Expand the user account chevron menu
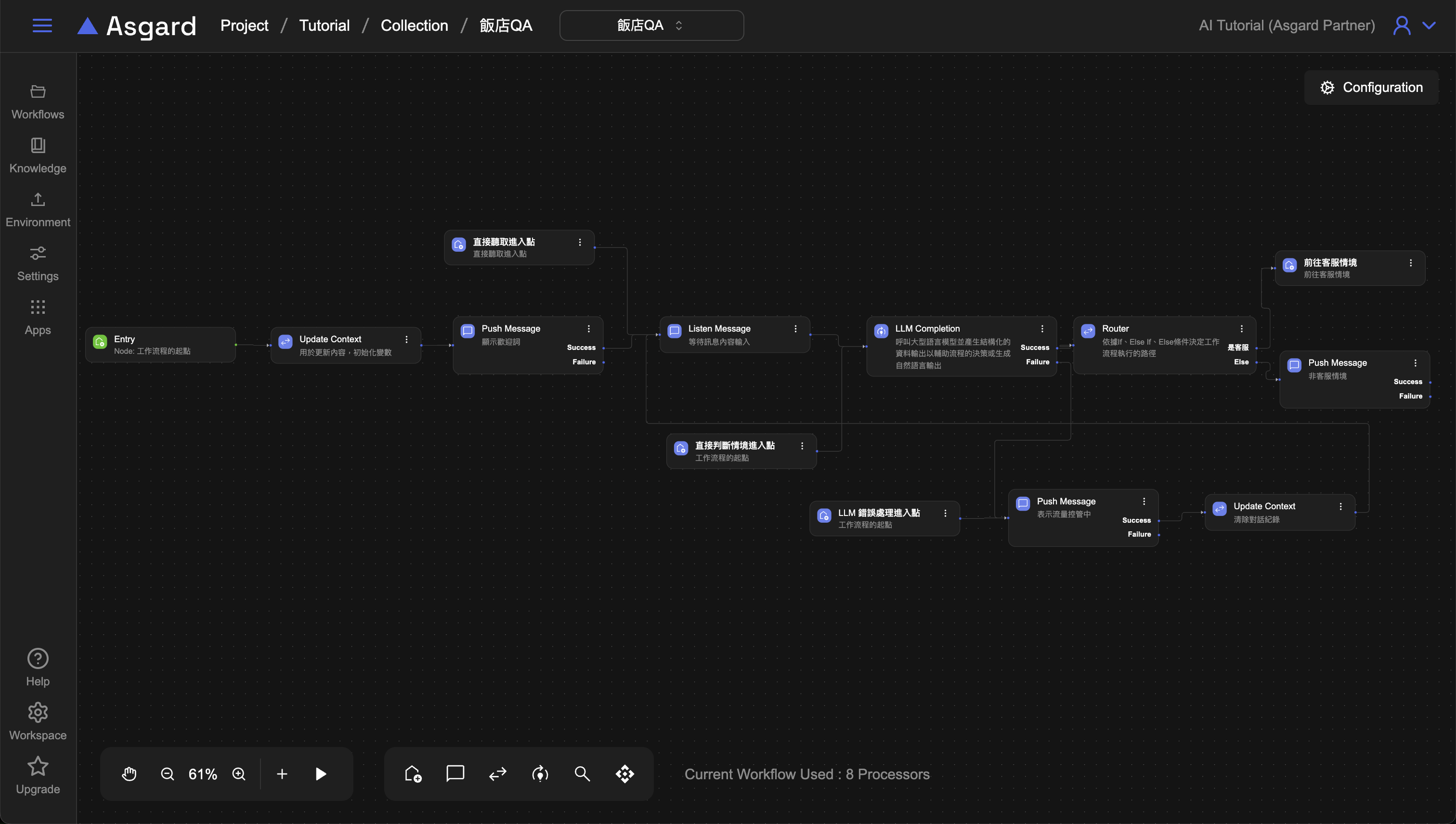 point(1429,26)
